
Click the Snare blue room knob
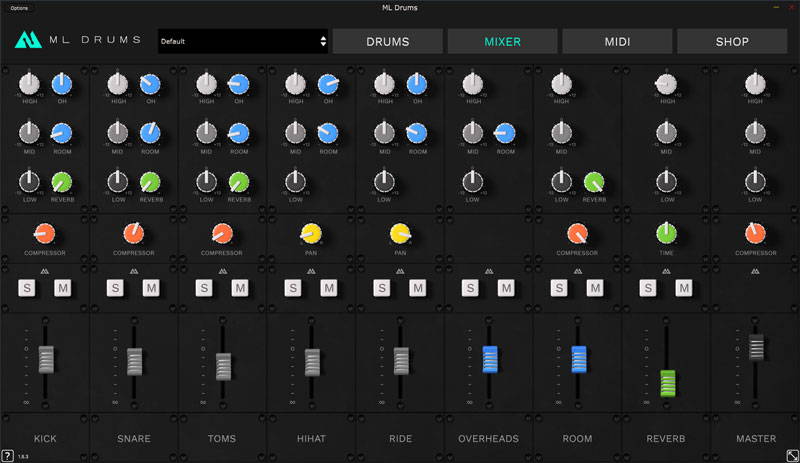pos(150,133)
